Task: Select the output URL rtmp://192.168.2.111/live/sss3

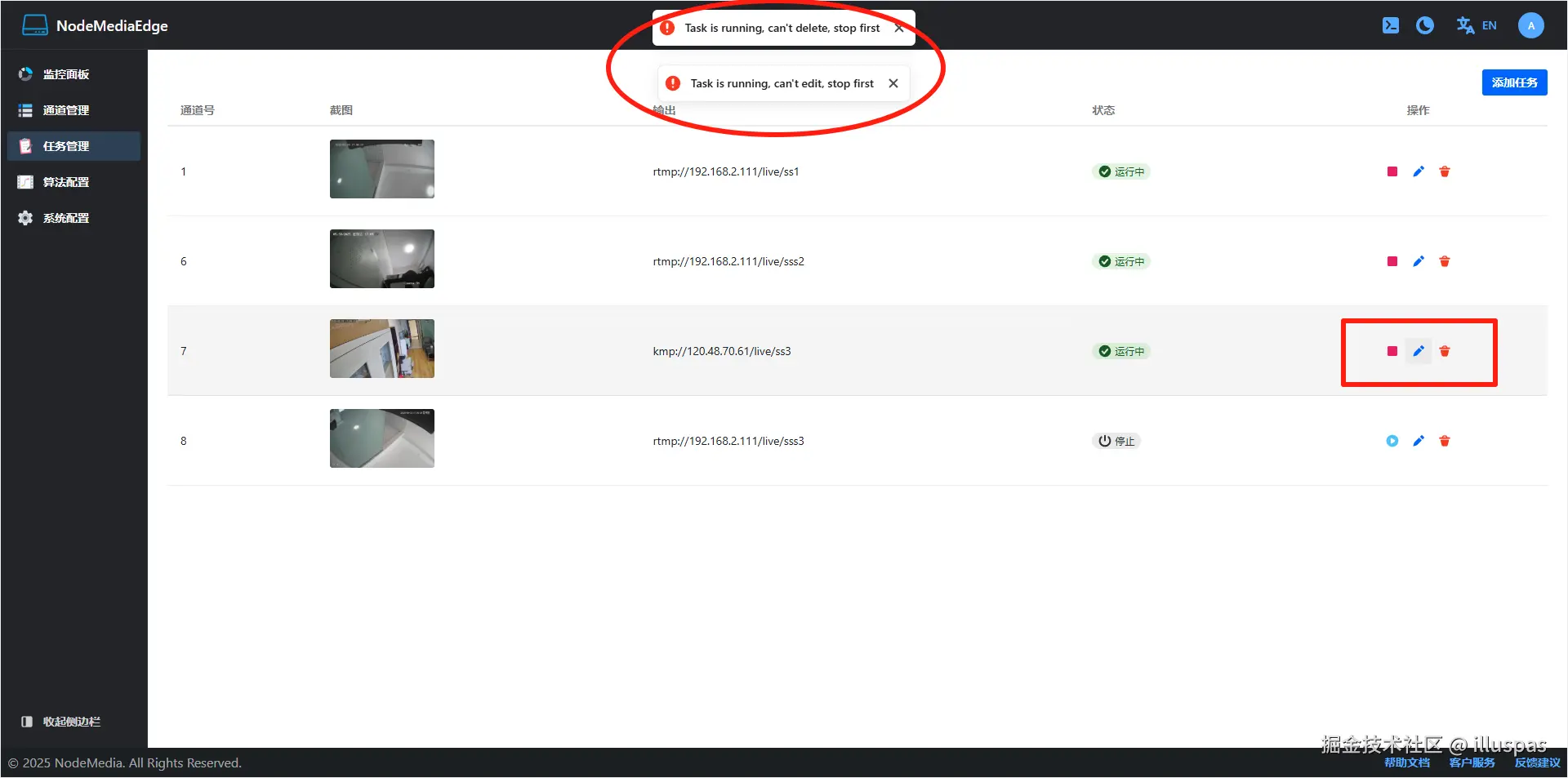Action: pos(728,441)
